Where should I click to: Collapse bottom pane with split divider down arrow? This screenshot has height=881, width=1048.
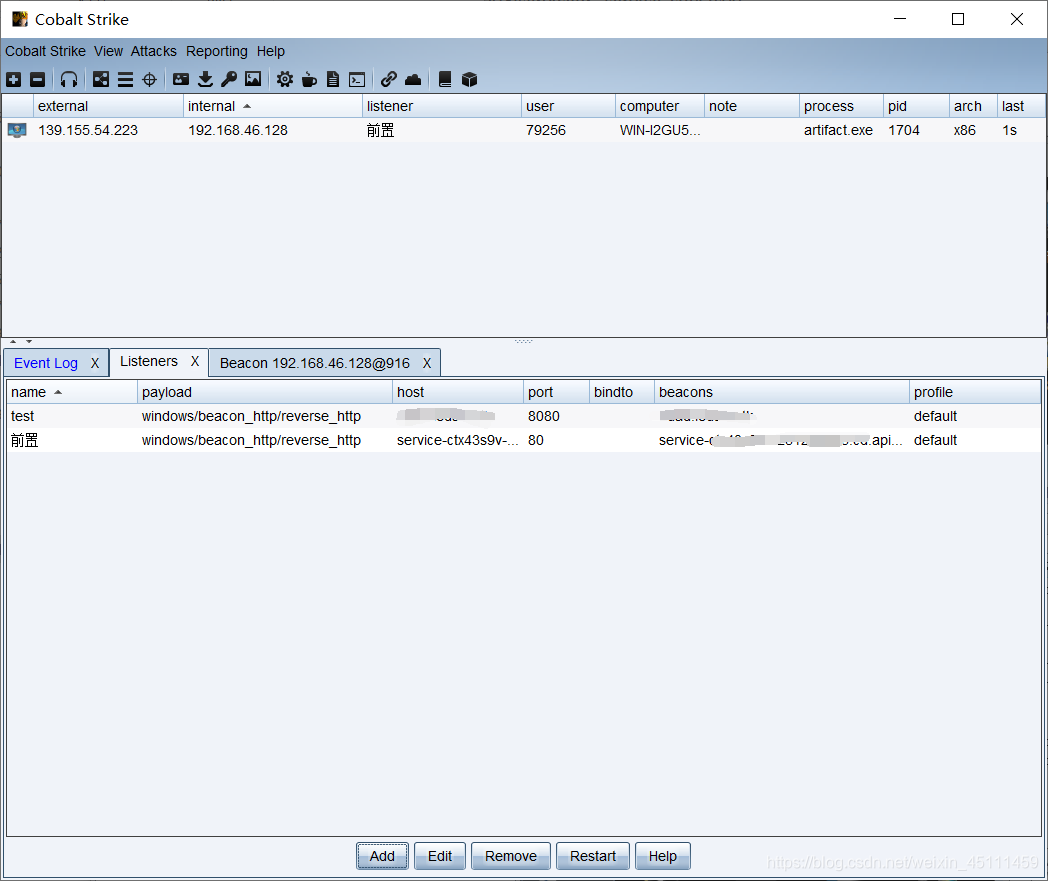click(x=29, y=342)
